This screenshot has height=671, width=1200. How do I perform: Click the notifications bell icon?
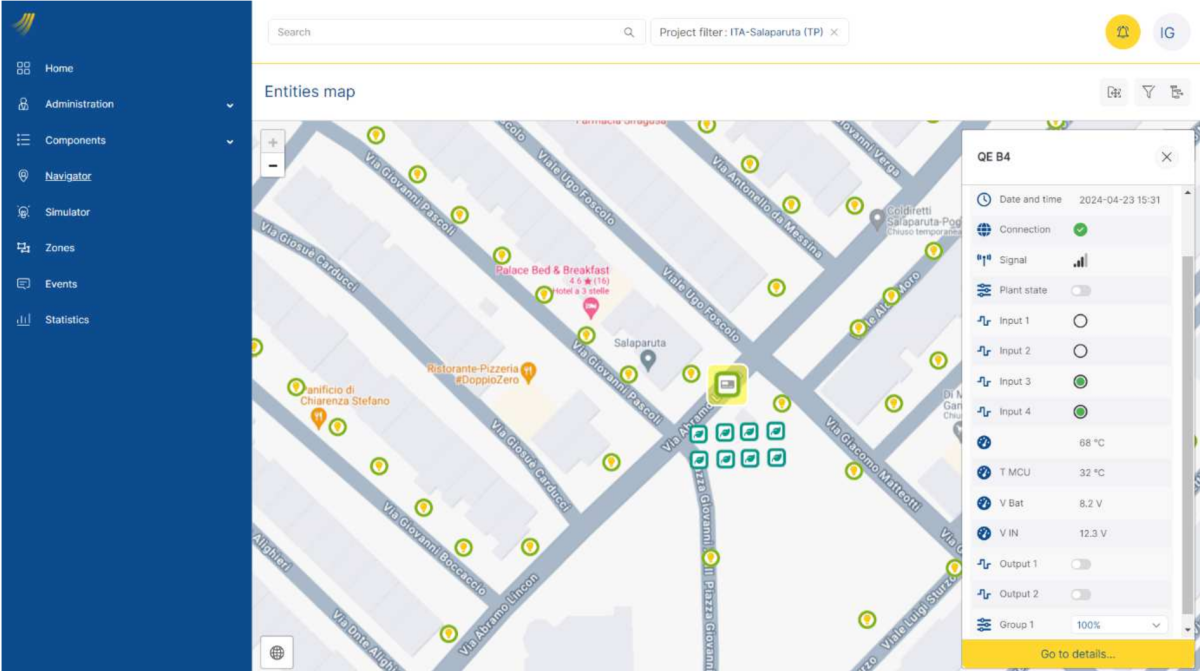tap(1122, 32)
